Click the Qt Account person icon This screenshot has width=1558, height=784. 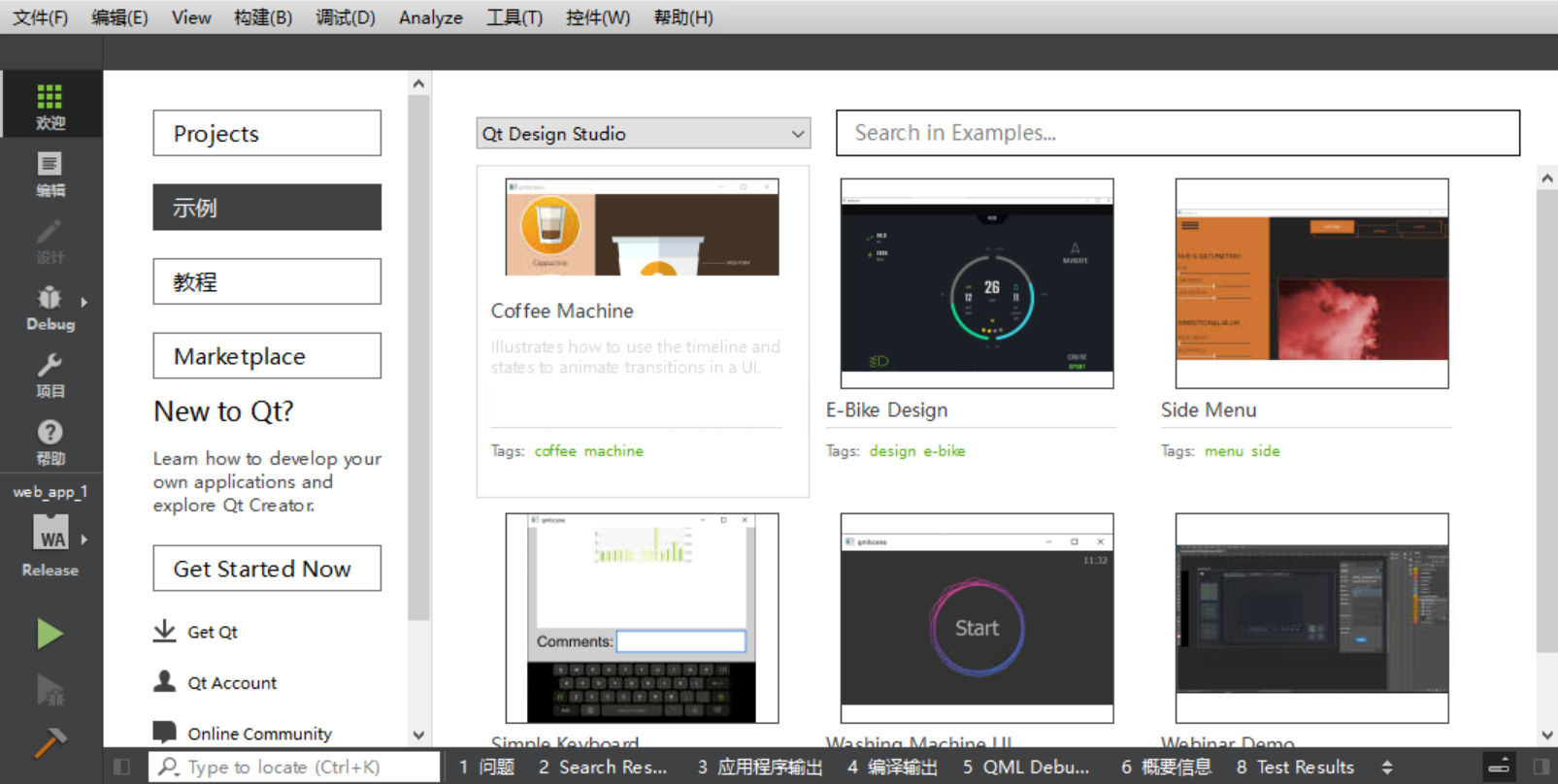pyautogui.click(x=165, y=681)
